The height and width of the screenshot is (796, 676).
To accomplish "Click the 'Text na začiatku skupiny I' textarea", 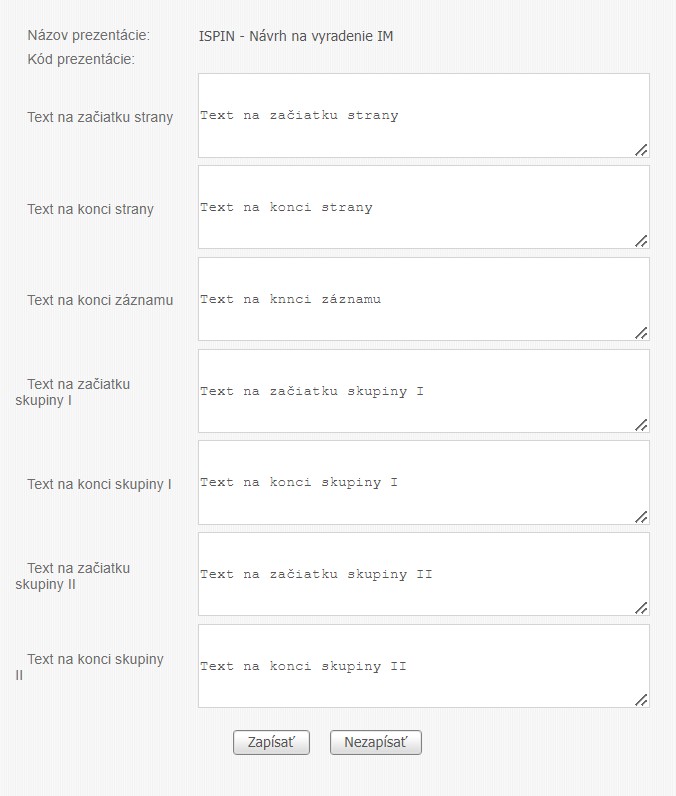I will 423,391.
